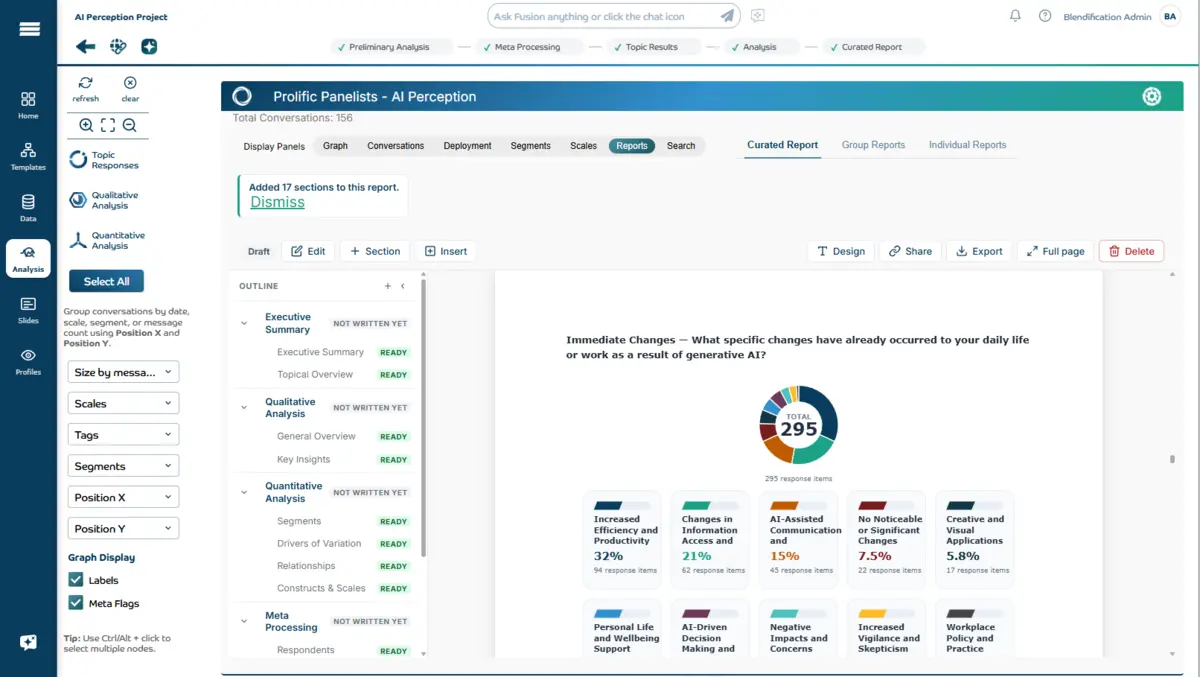Viewport: 1200px width, 677px height.
Task: Dismiss the added sections notice
Action: (277, 202)
